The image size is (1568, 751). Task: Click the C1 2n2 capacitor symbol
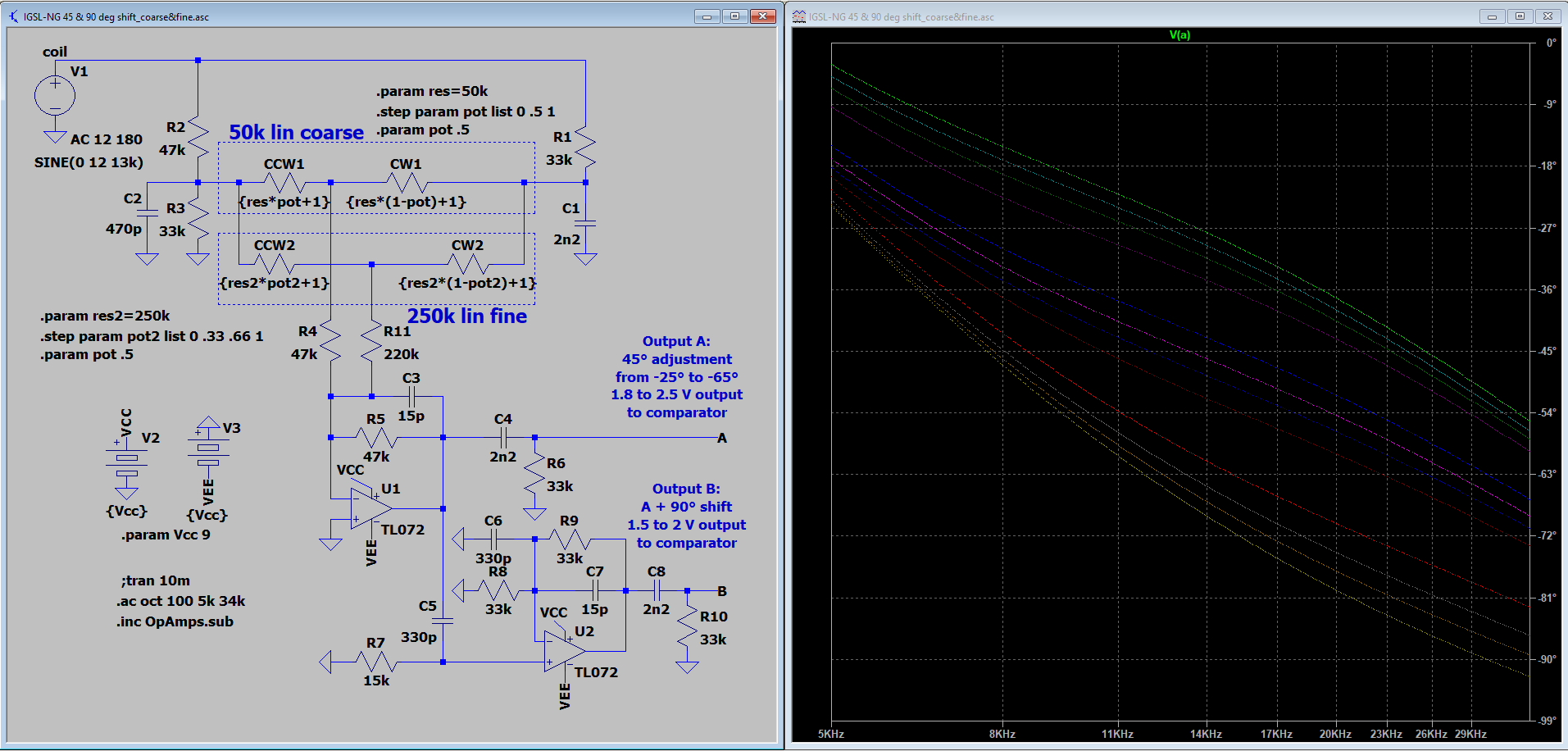click(x=585, y=223)
